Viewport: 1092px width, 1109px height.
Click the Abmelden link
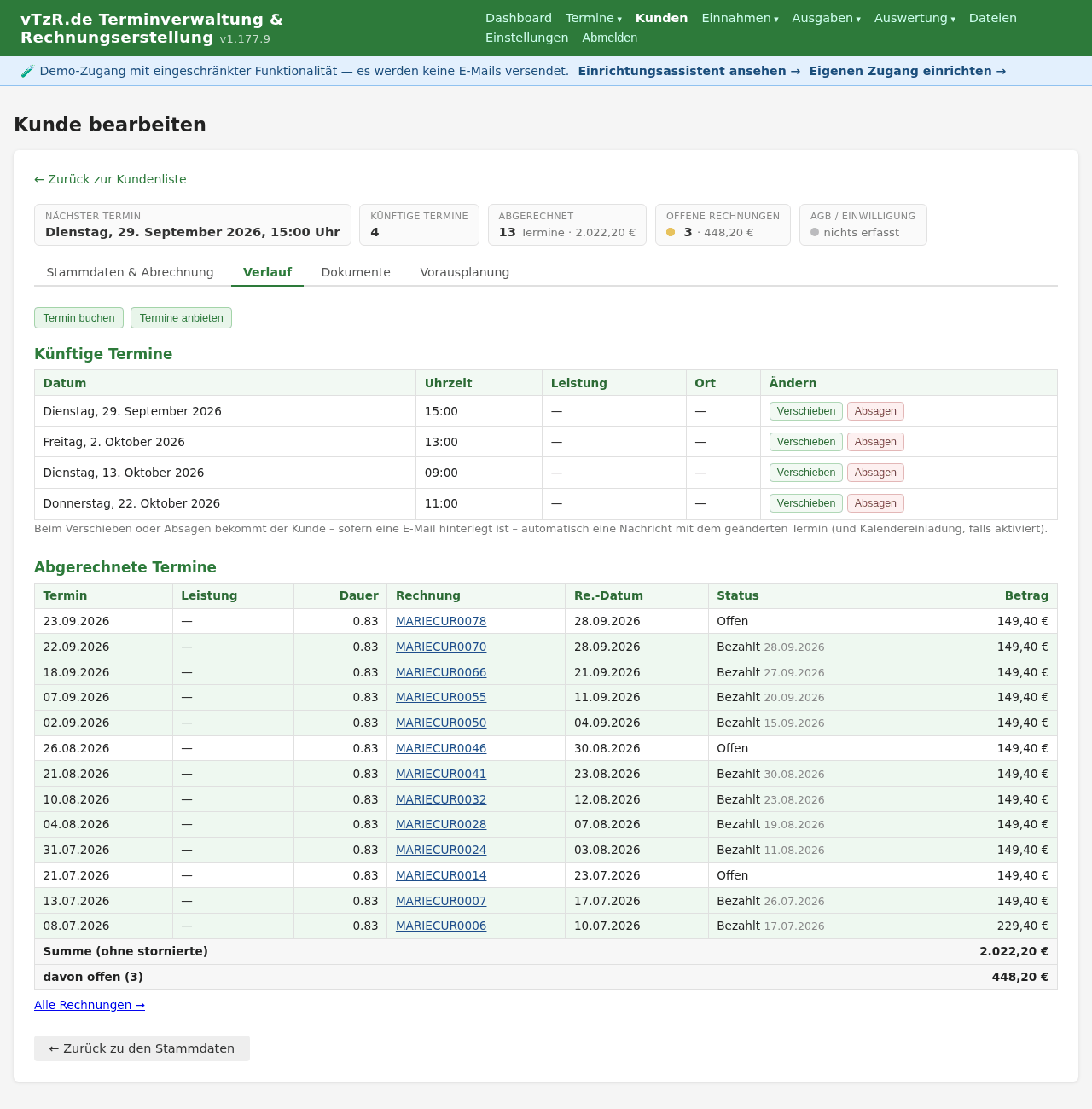click(x=610, y=38)
